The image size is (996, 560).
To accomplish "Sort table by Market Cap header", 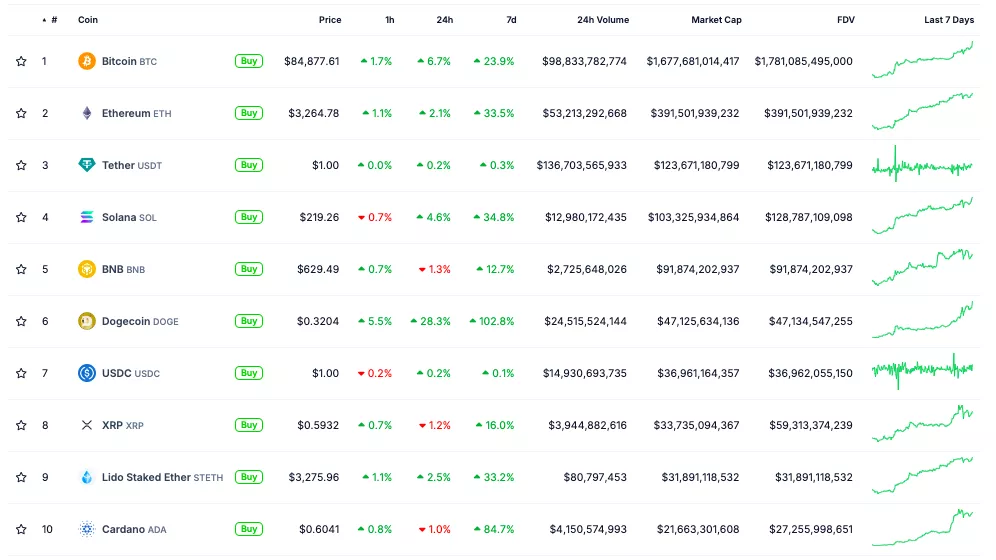I will 715,20.
